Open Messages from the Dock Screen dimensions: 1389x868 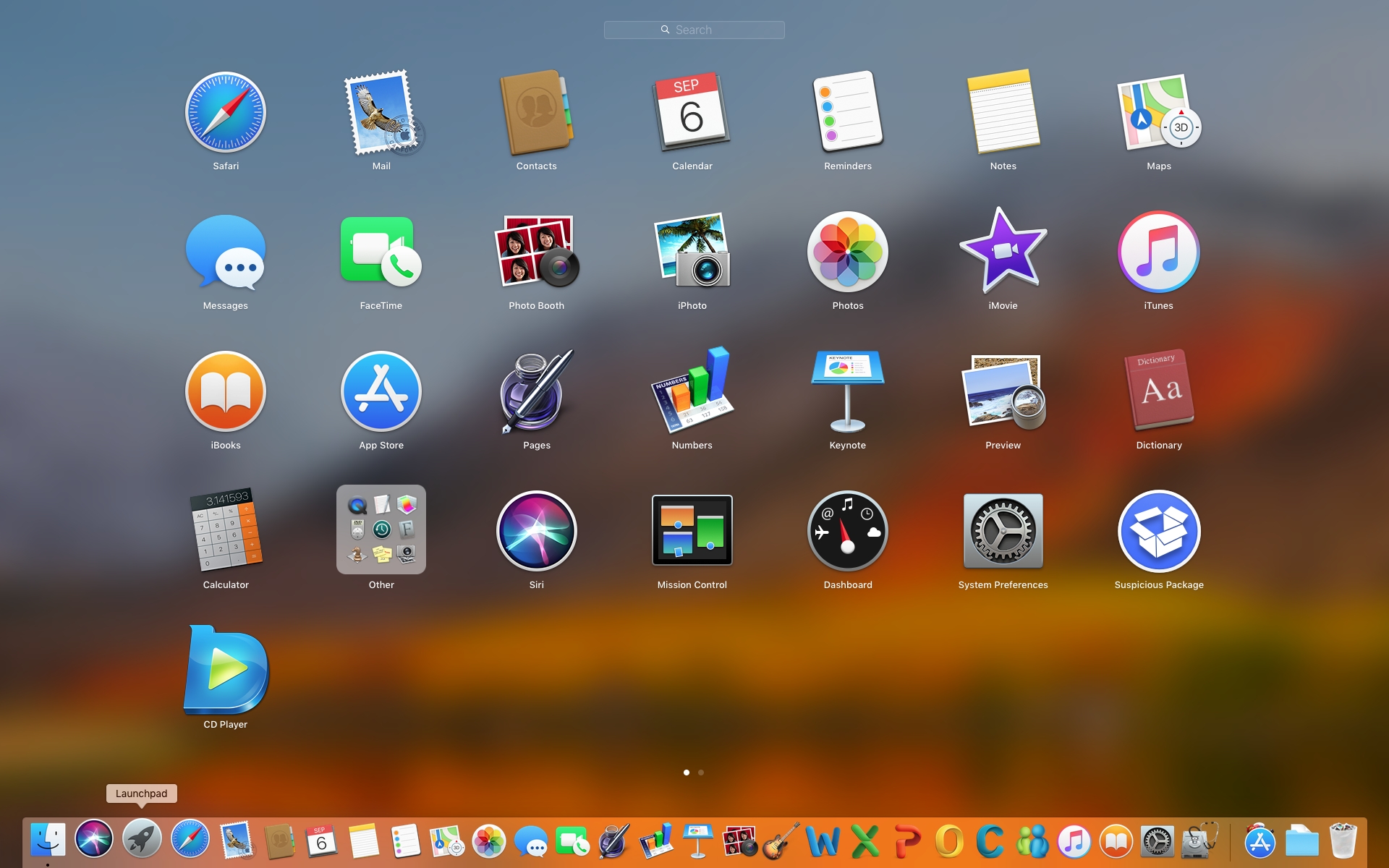click(x=531, y=842)
